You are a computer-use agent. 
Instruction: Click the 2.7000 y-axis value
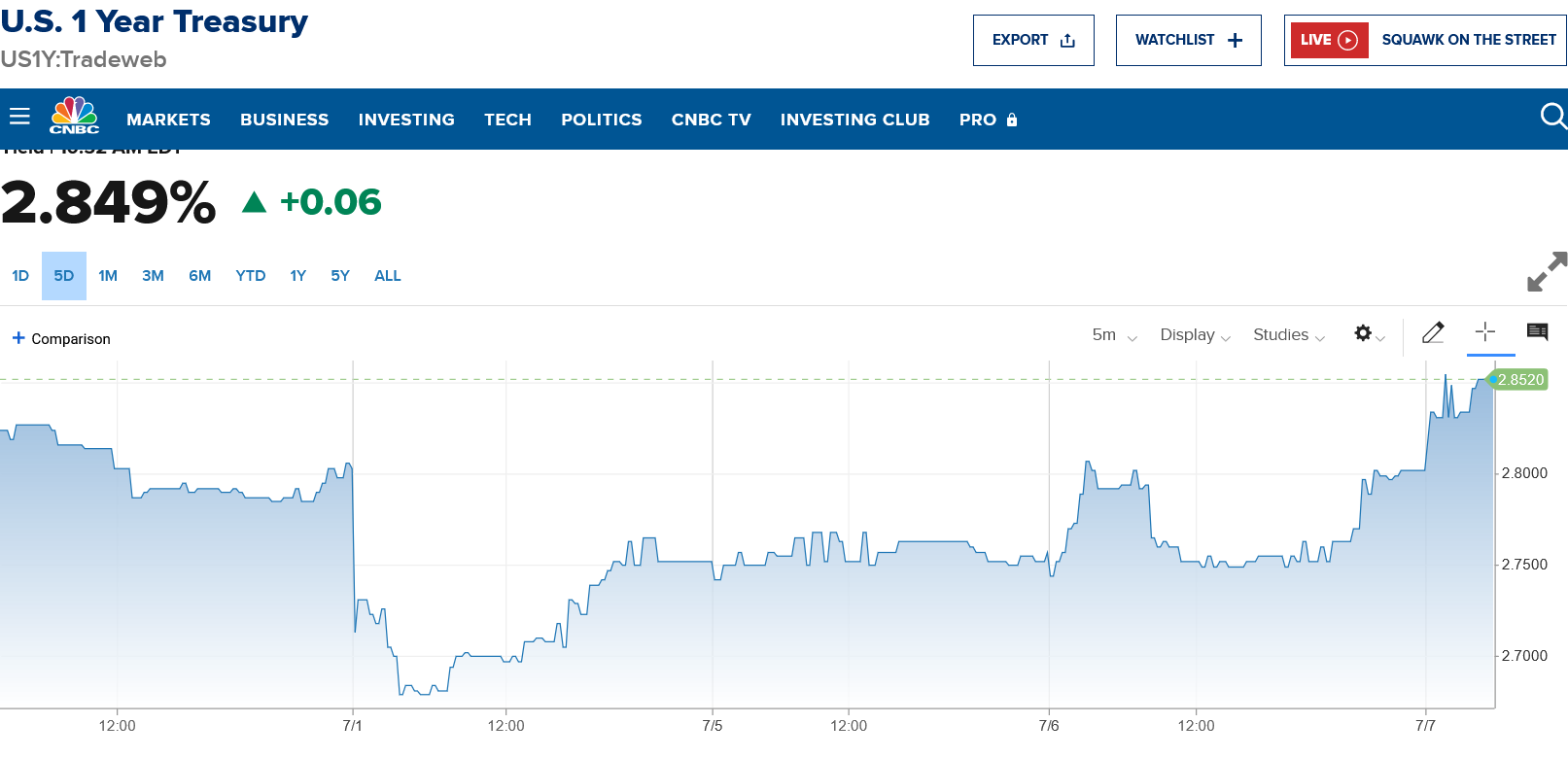pyautogui.click(x=1524, y=656)
